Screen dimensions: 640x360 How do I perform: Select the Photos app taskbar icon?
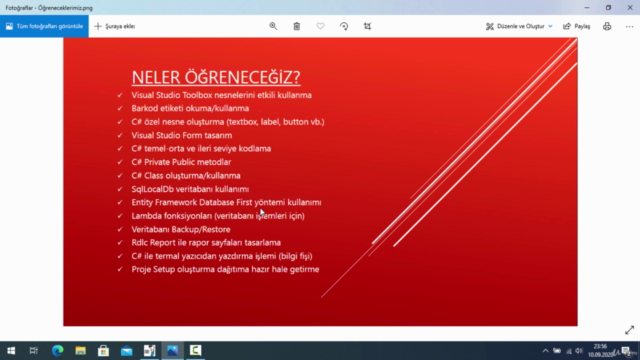173,351
